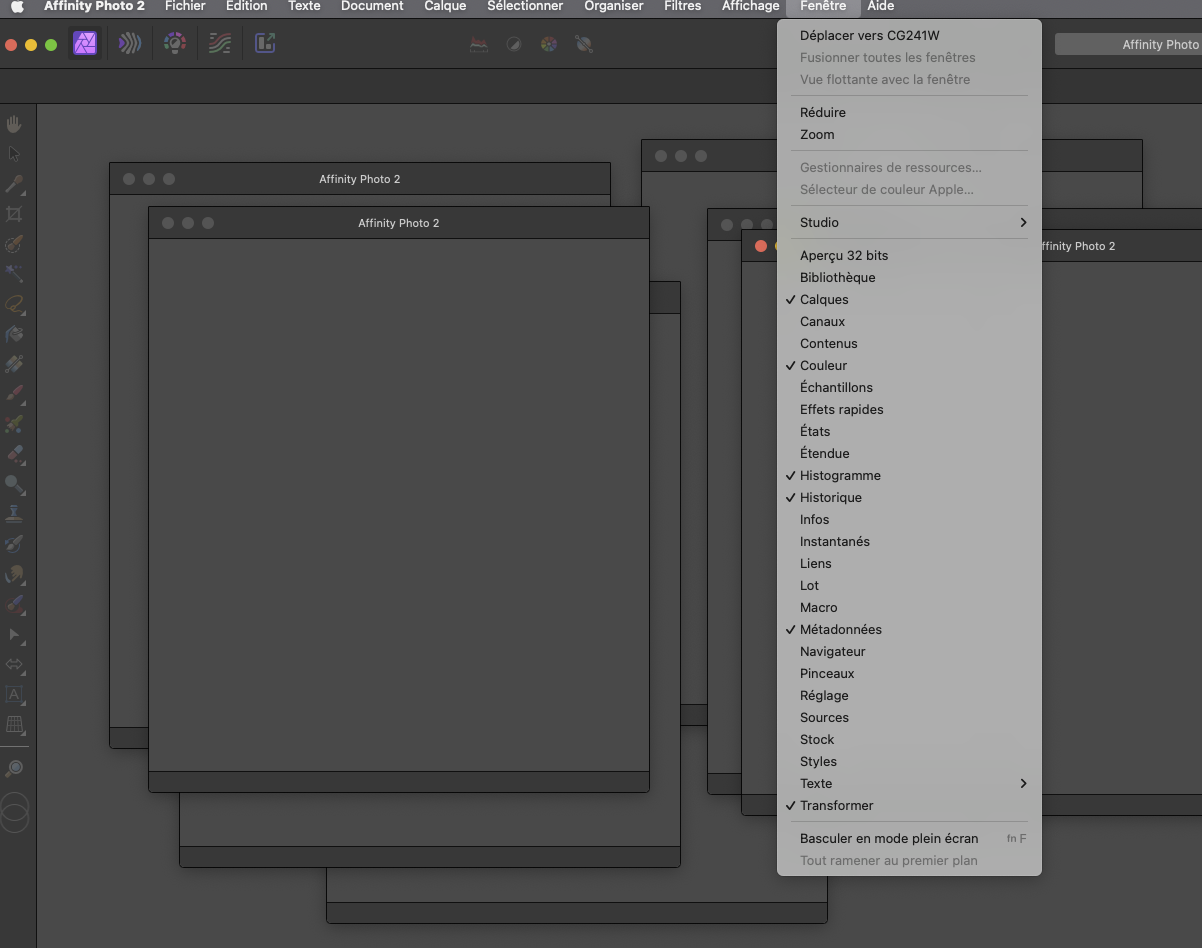1202x948 pixels.
Task: Select the Gradient tool
Action: click(14, 364)
